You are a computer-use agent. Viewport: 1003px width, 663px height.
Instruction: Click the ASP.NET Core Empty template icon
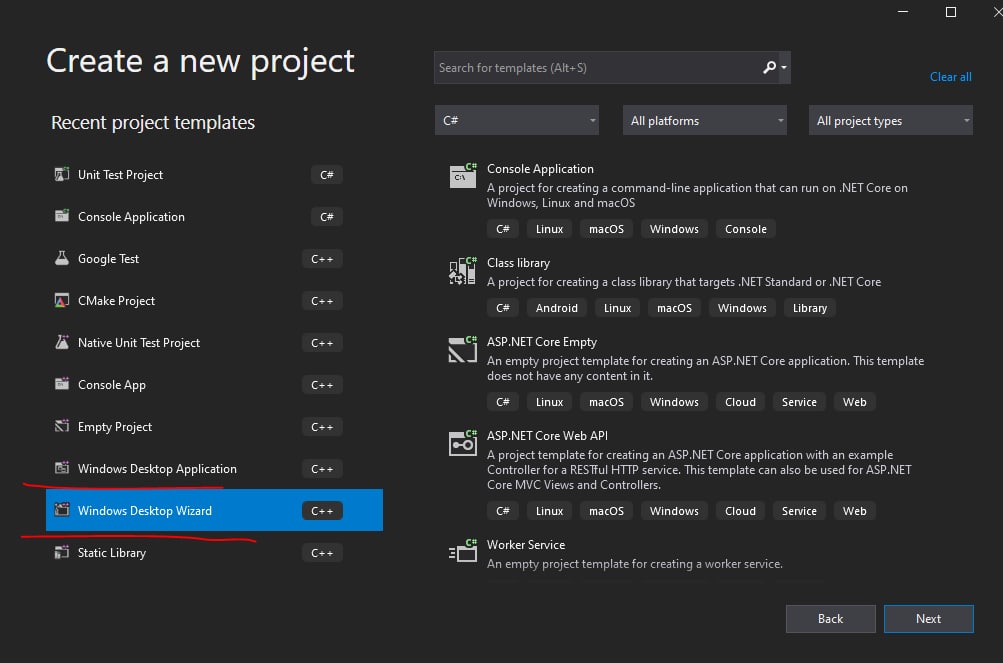[x=463, y=349]
